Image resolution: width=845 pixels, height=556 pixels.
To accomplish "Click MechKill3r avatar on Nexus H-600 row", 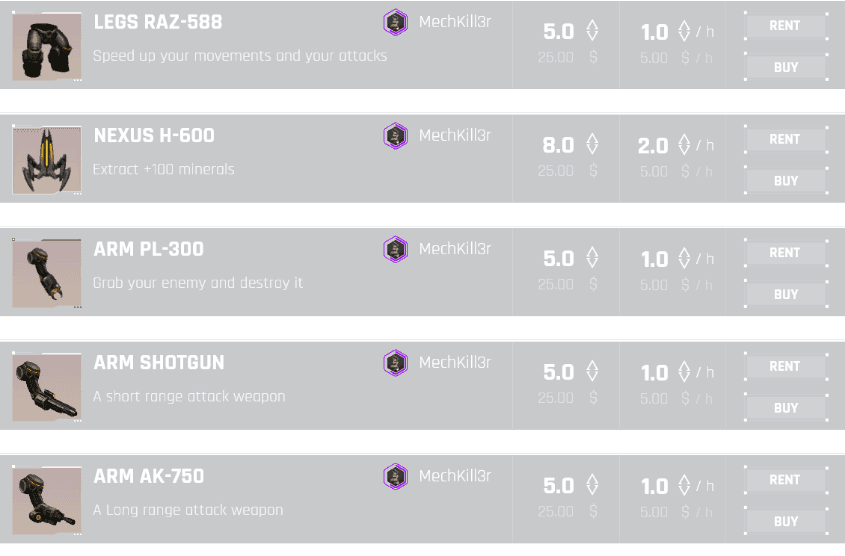I will pos(396,136).
